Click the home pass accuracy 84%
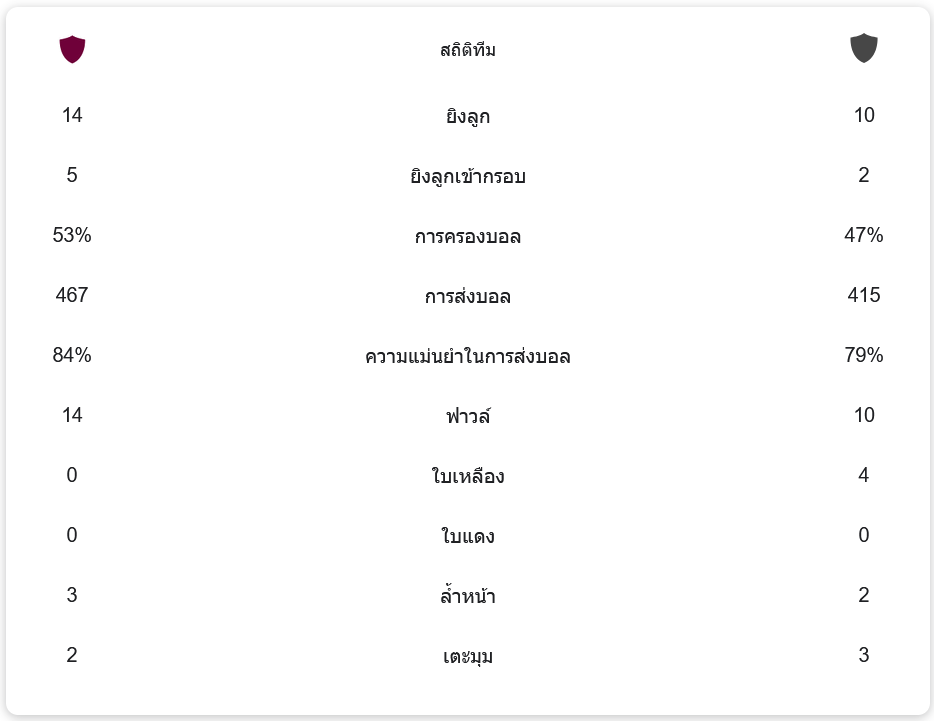 click(72, 355)
